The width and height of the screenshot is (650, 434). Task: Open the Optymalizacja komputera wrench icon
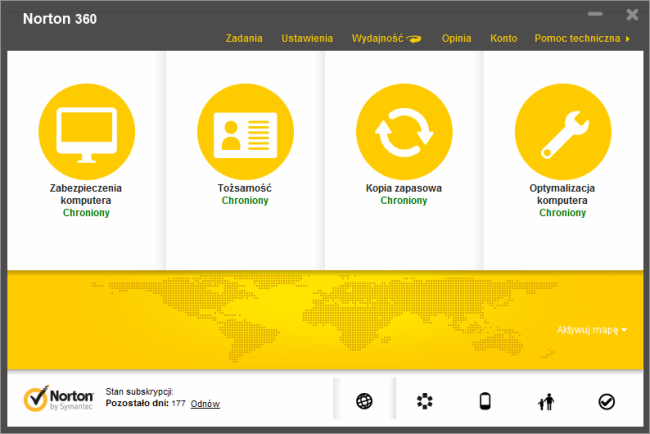563,132
